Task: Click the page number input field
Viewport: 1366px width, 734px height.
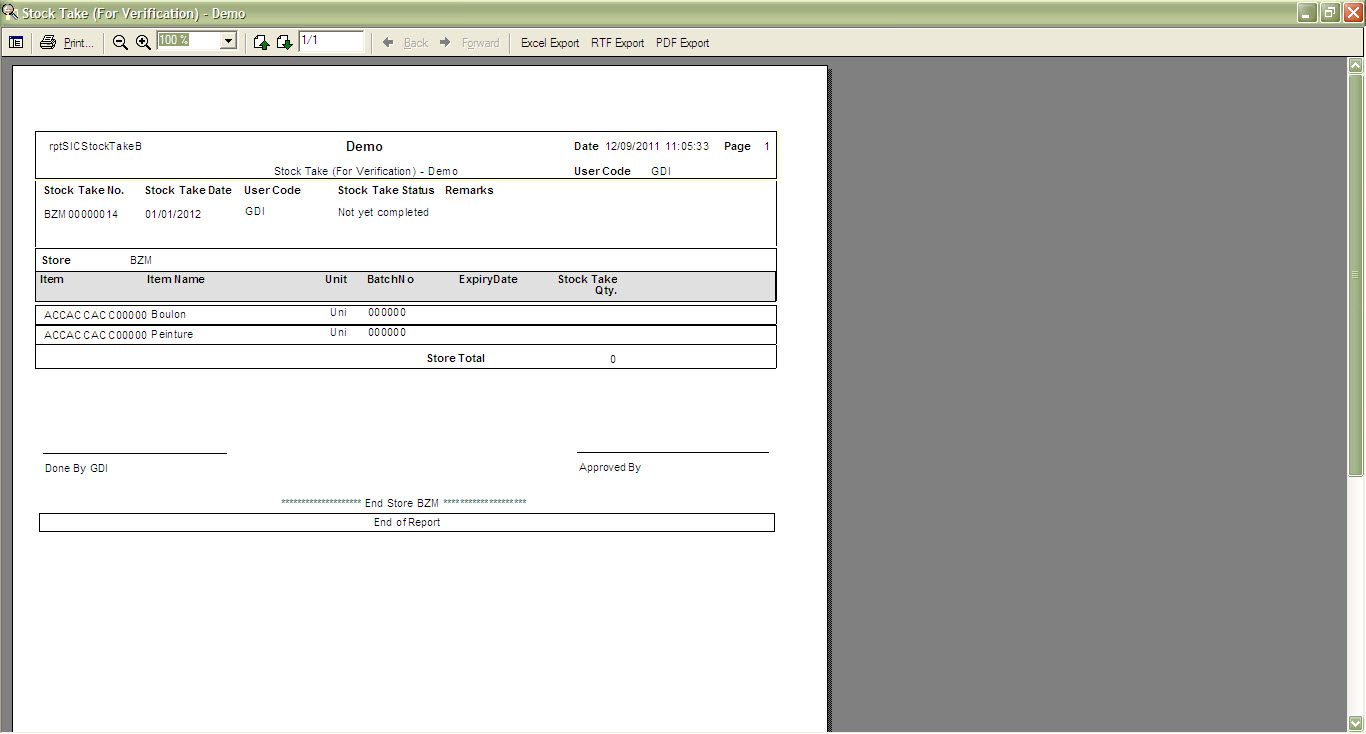Action: 330,41
